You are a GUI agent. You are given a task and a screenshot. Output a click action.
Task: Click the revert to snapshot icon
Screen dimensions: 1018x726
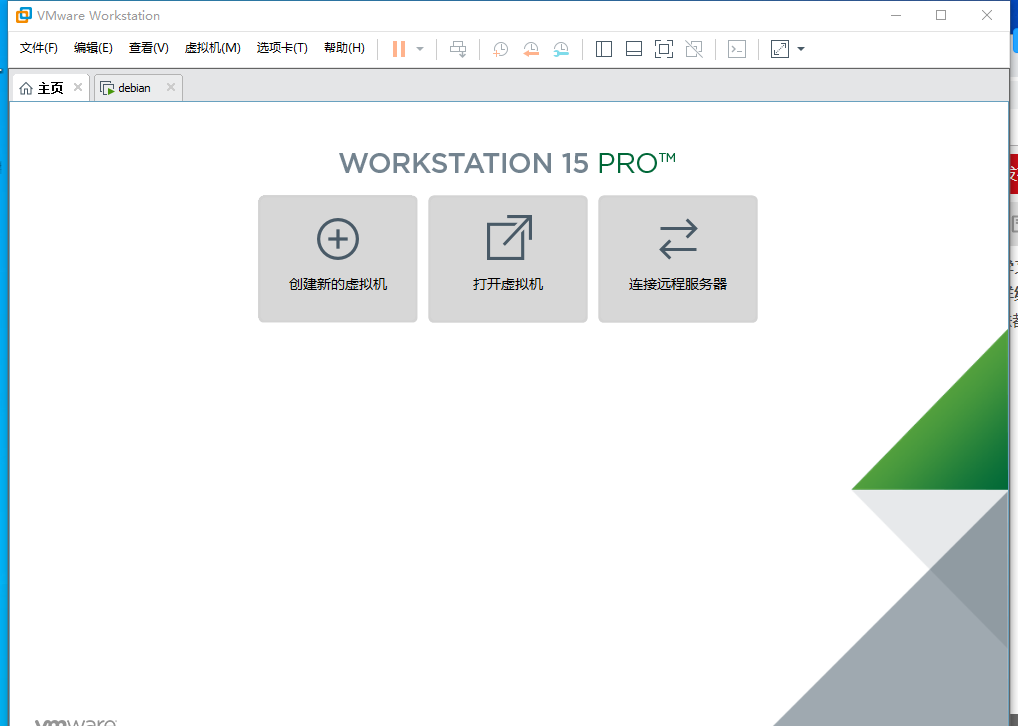[531, 49]
